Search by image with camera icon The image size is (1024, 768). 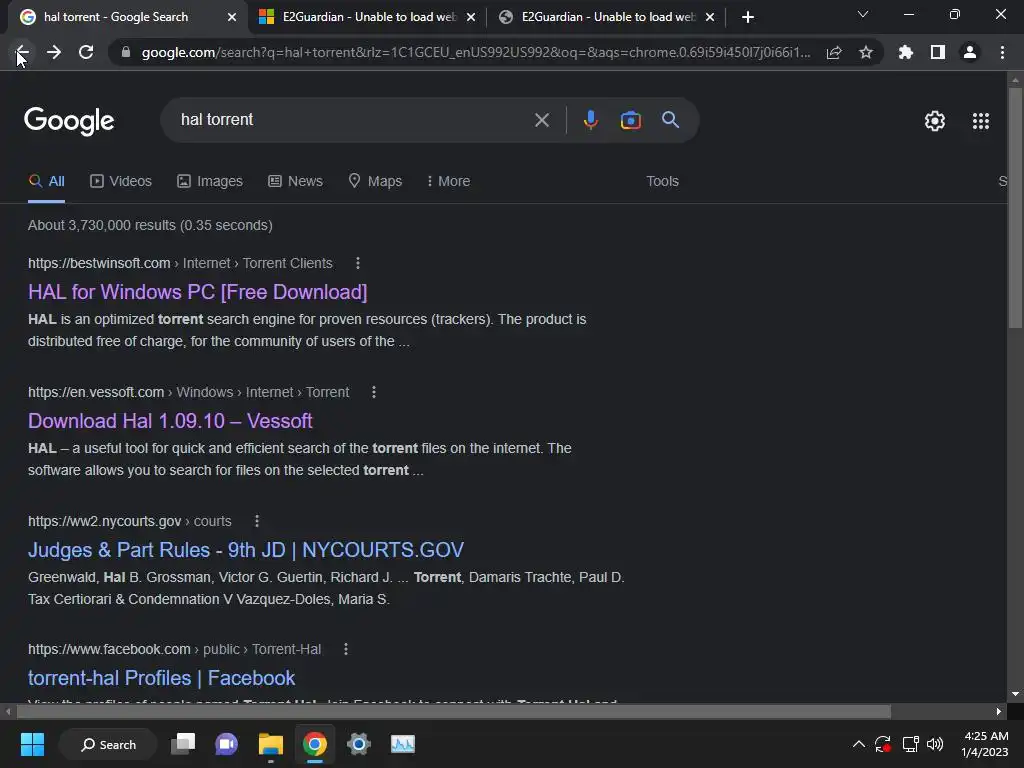pos(630,120)
